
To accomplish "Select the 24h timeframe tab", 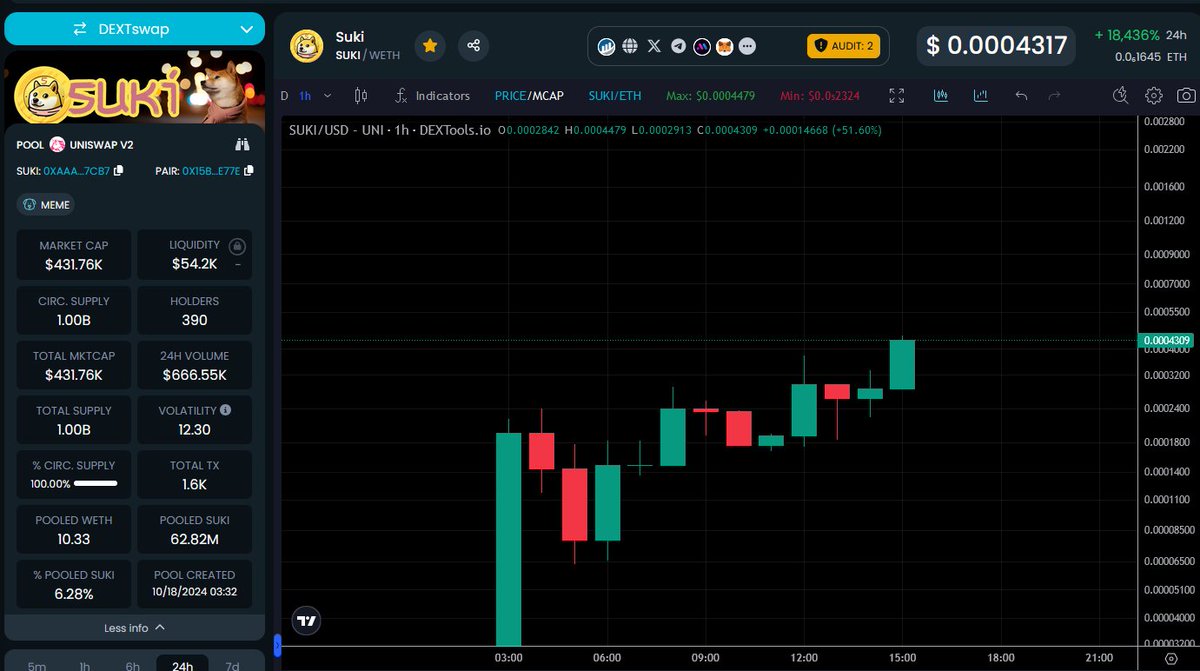I will 182,664.
